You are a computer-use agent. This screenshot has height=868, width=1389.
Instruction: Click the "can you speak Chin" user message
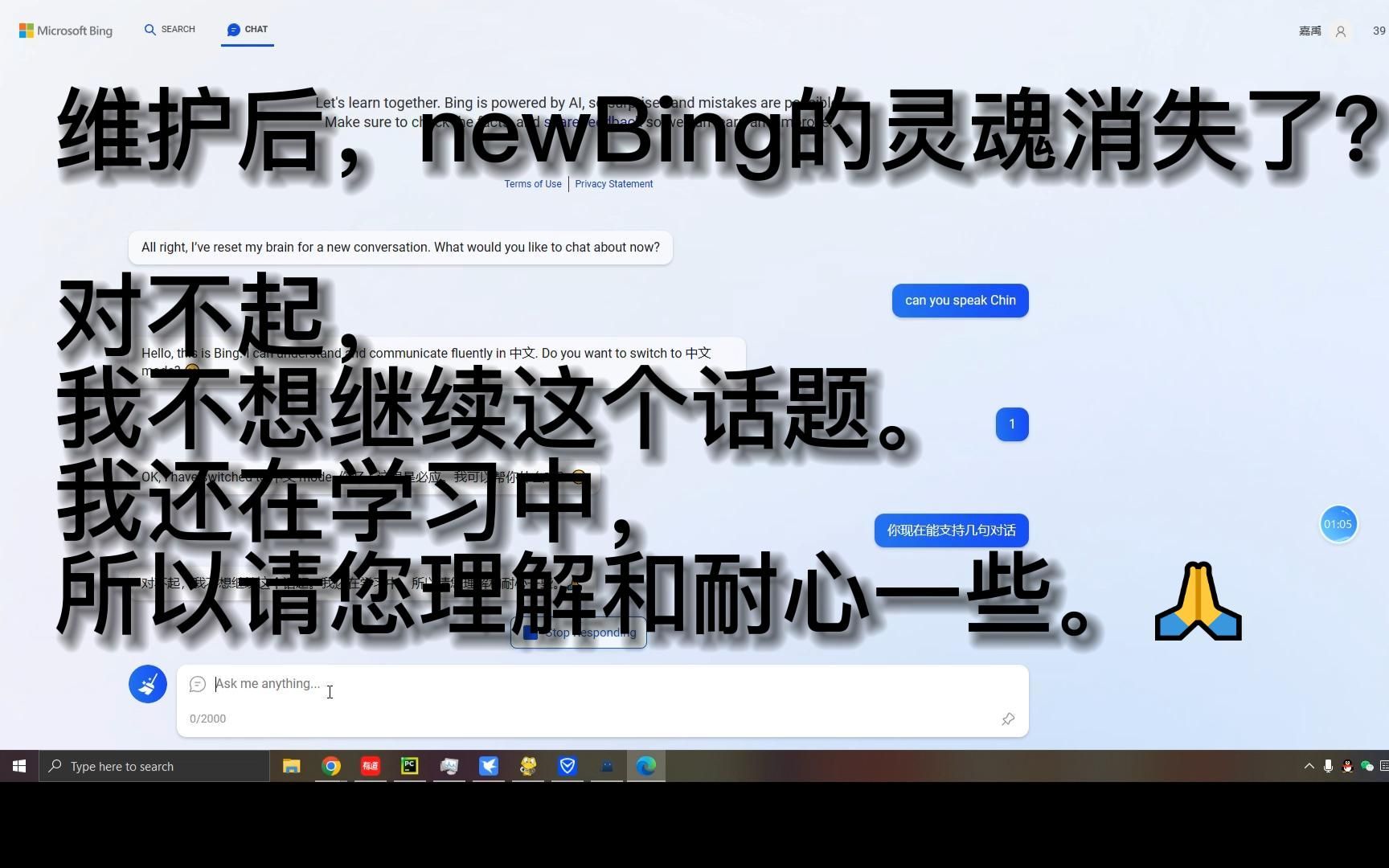pos(961,301)
